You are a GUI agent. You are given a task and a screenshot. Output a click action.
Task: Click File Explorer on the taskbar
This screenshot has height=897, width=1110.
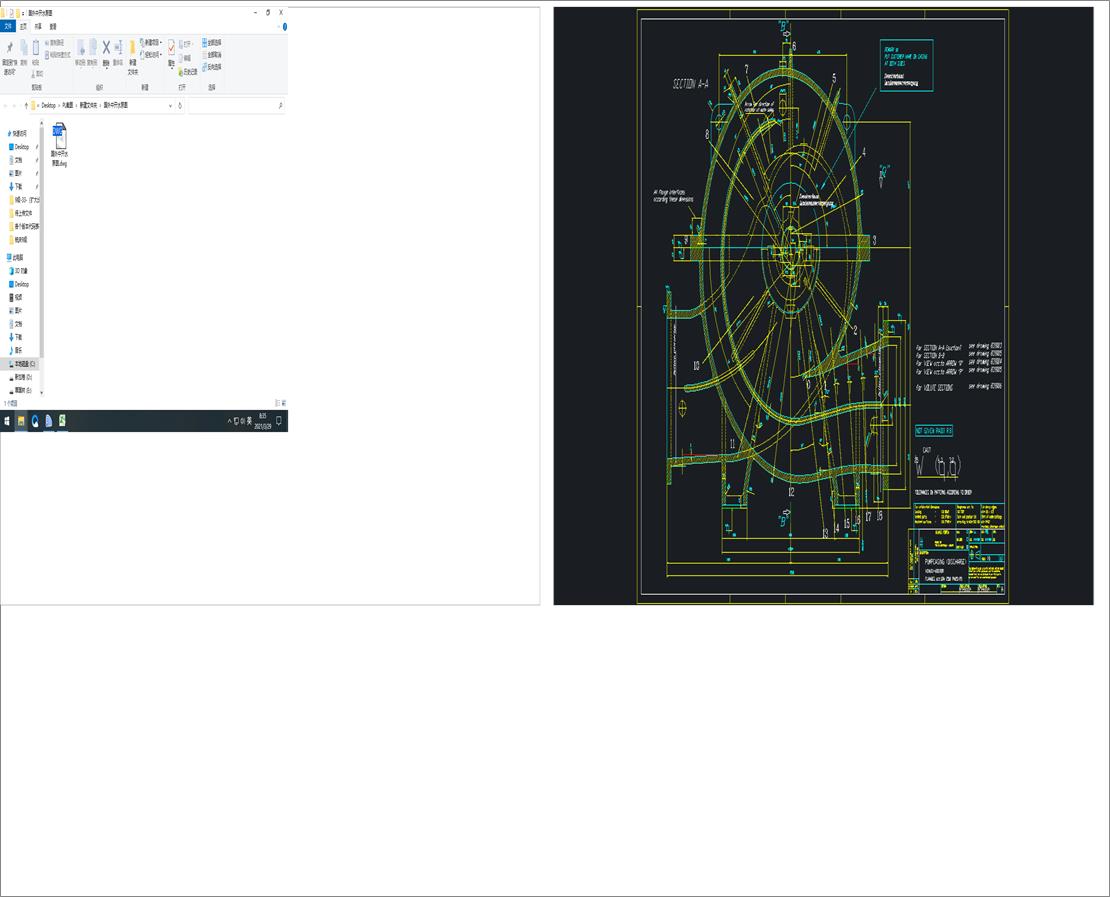click(21, 421)
